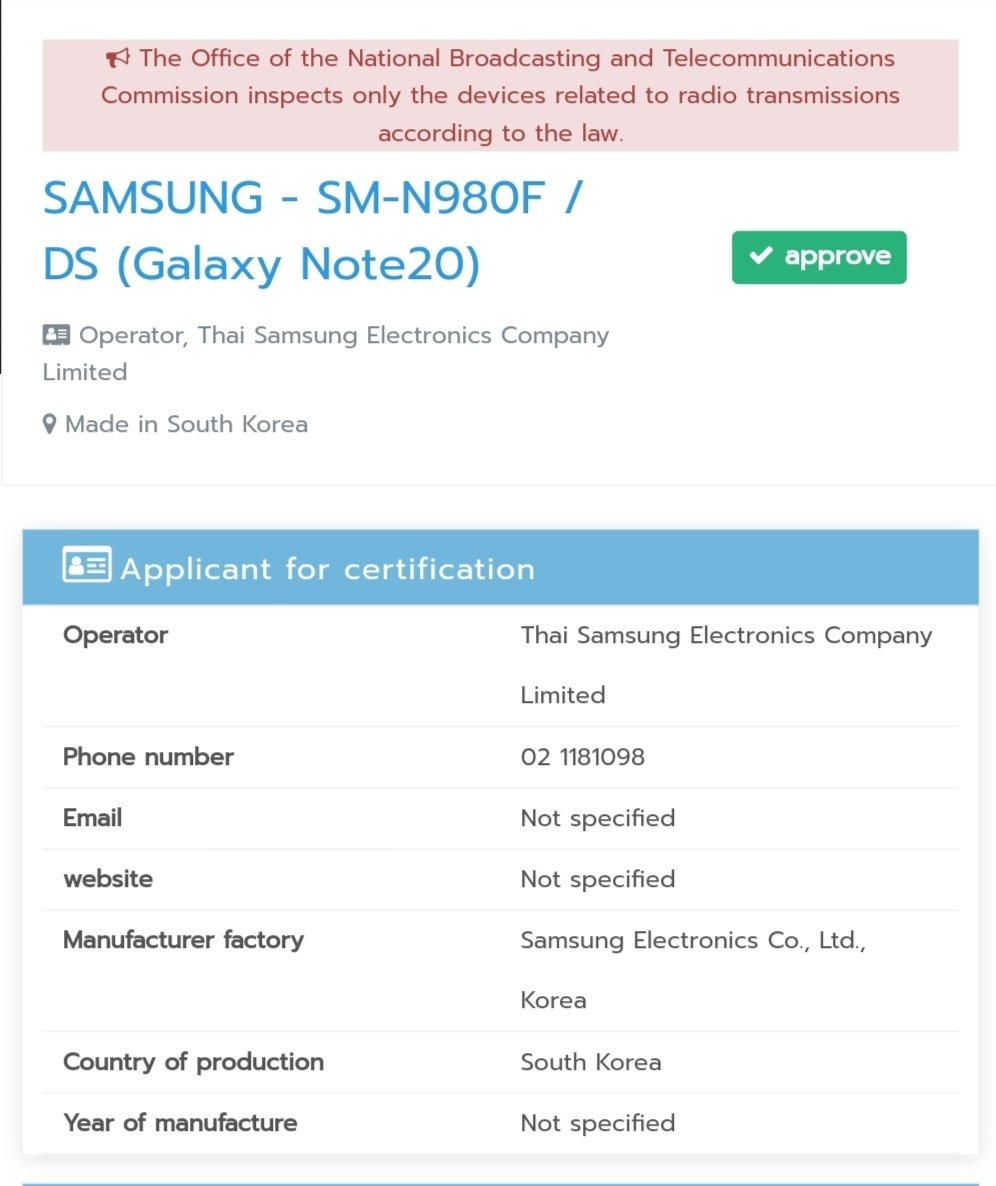Select the Manufacturer factory label
The height and width of the screenshot is (1186, 996).
183,940
